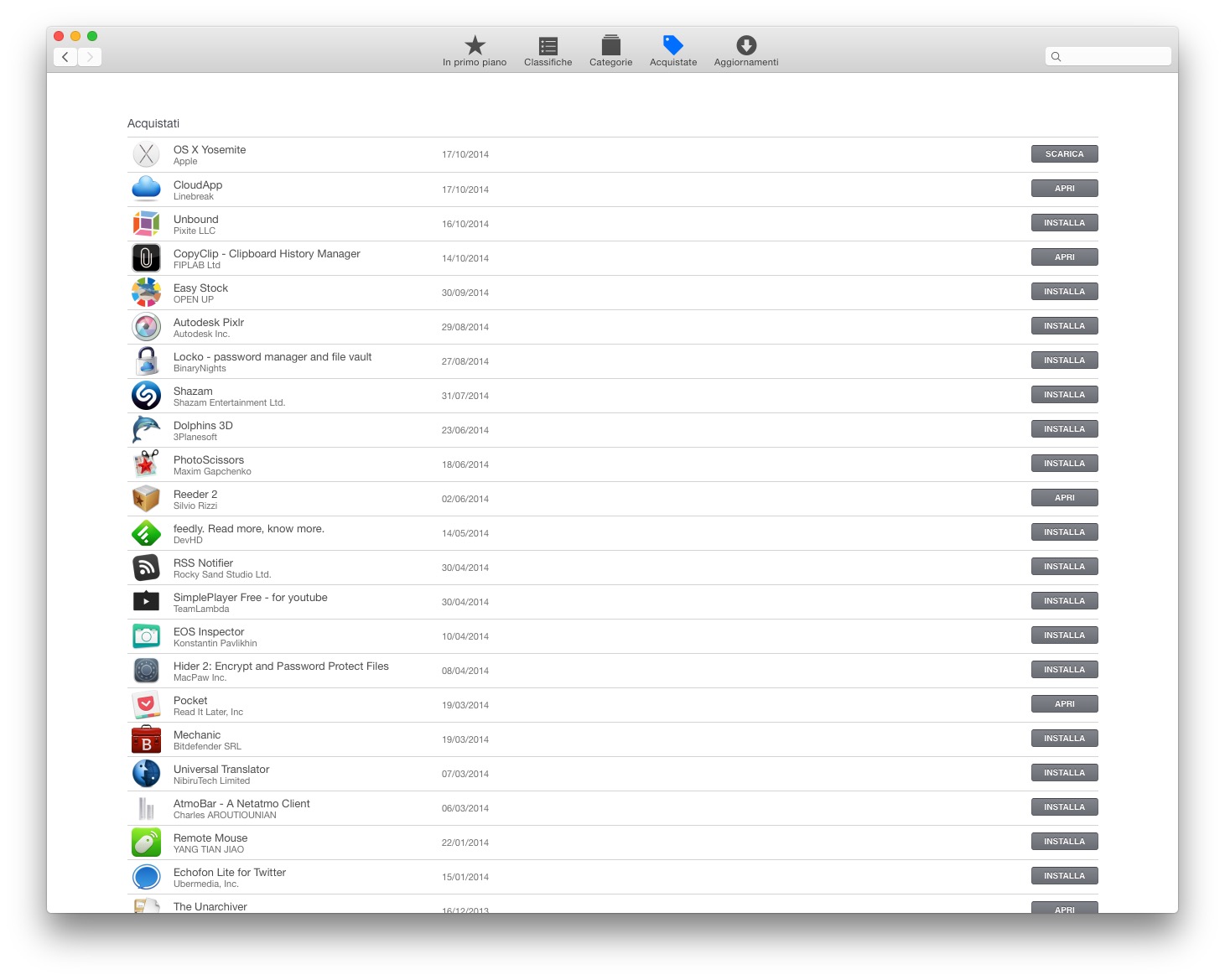
Task: Click the OS X Yosemite app icon
Action: pos(146,154)
